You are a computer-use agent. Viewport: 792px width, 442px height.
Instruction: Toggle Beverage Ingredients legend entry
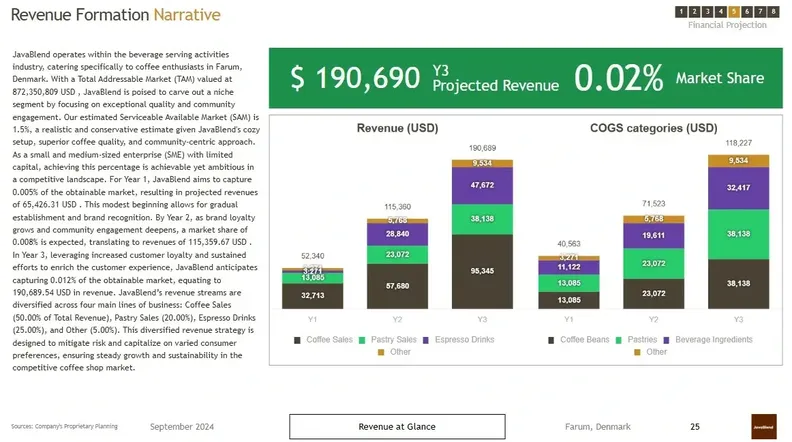tap(708, 339)
